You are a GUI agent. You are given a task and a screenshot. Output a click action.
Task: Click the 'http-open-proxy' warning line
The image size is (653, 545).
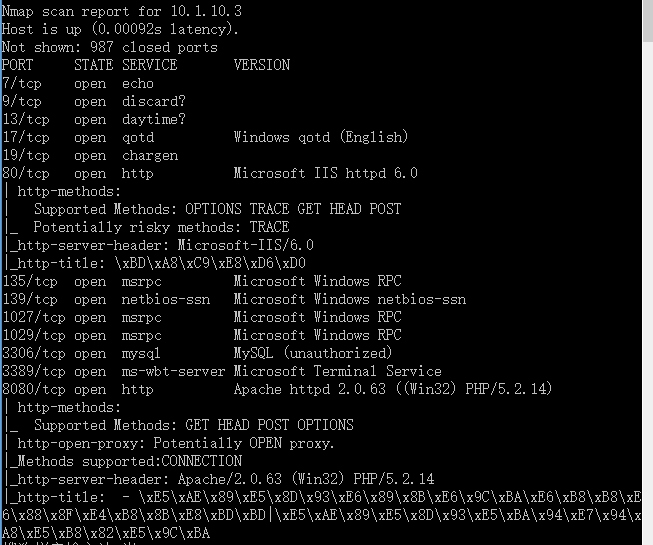pyautogui.click(x=176, y=443)
